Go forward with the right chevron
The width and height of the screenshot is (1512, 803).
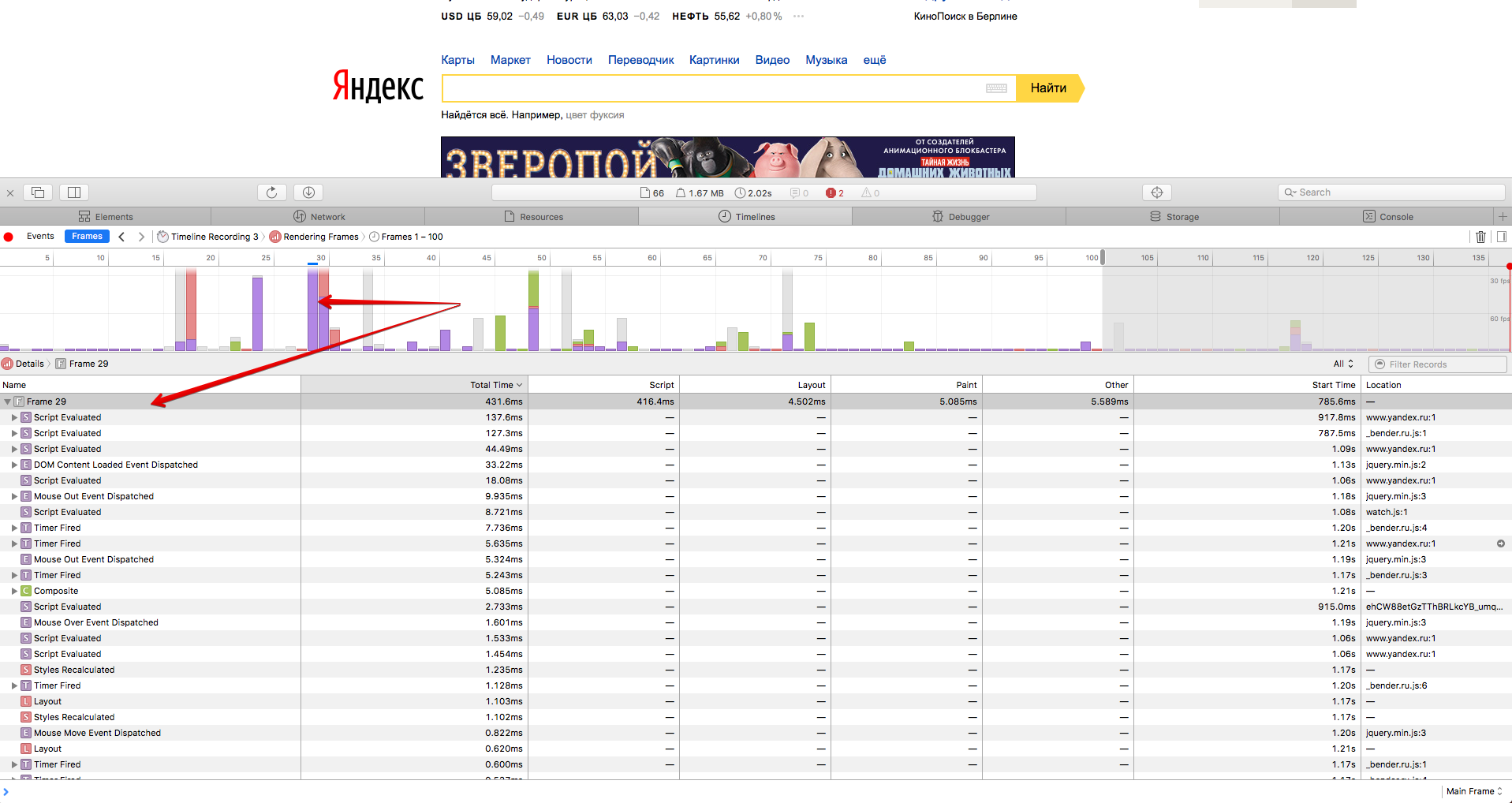point(141,237)
